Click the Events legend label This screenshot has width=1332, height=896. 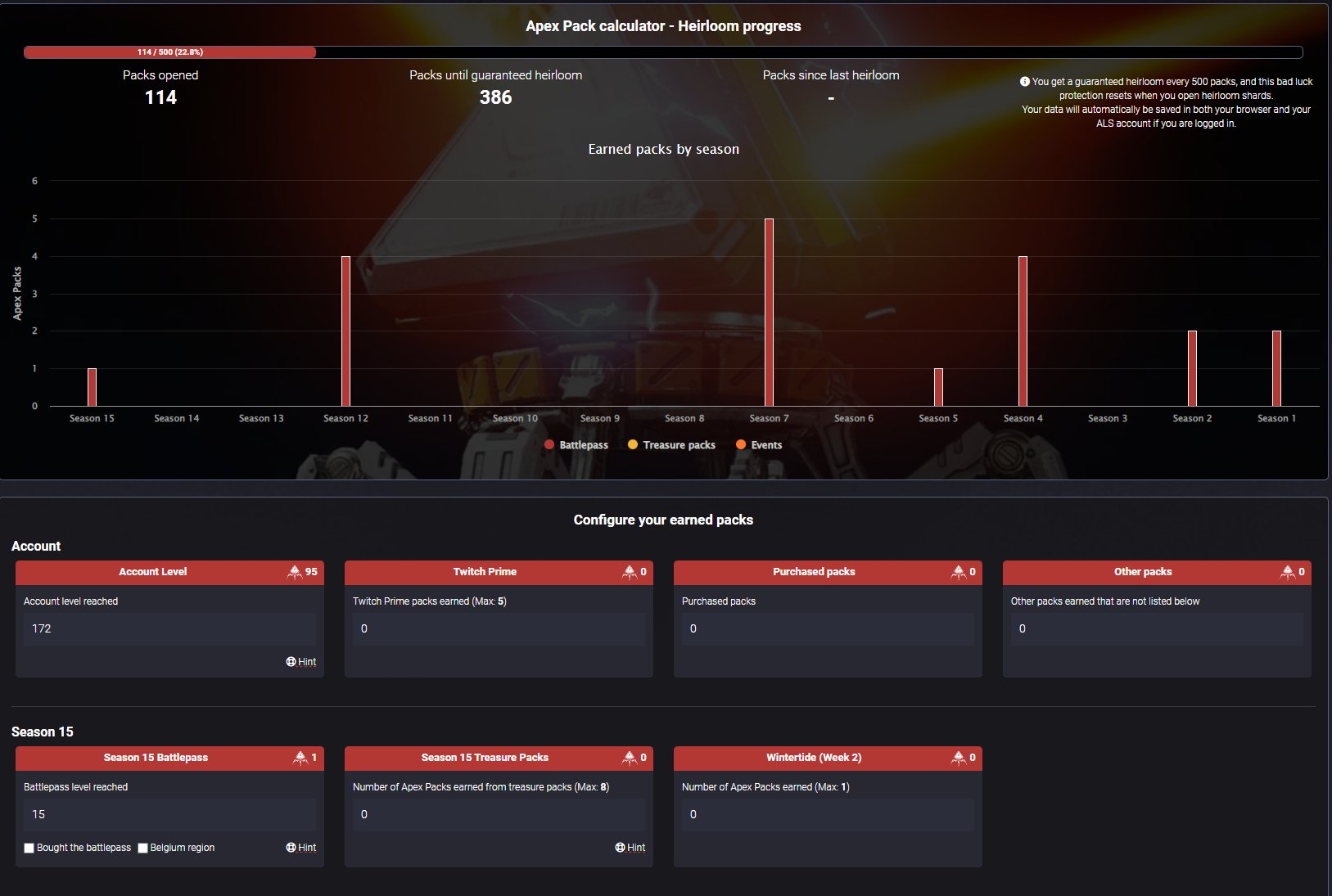(766, 445)
